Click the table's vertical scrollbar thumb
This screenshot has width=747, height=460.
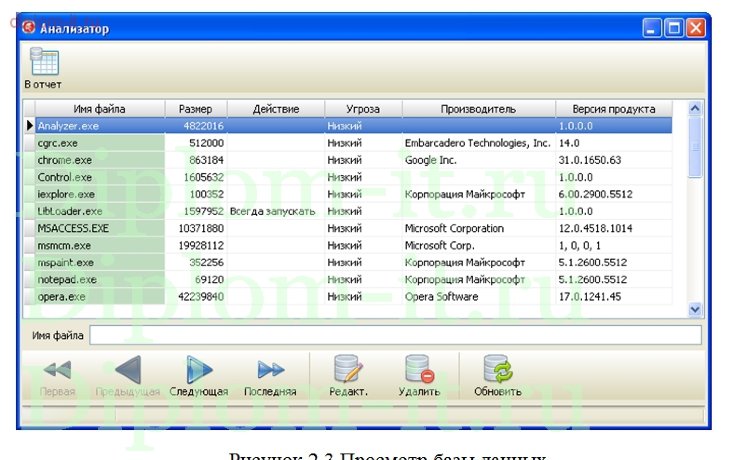[x=695, y=147]
